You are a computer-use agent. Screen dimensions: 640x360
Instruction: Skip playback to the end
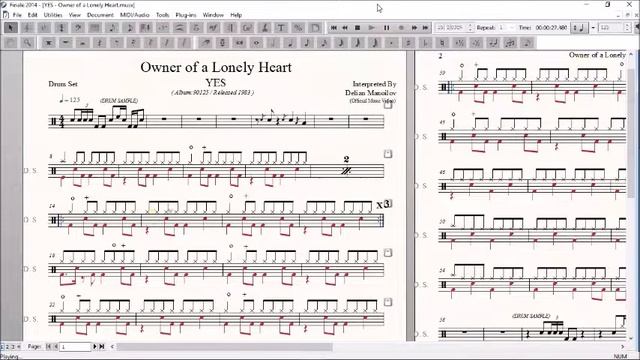pos(425,28)
